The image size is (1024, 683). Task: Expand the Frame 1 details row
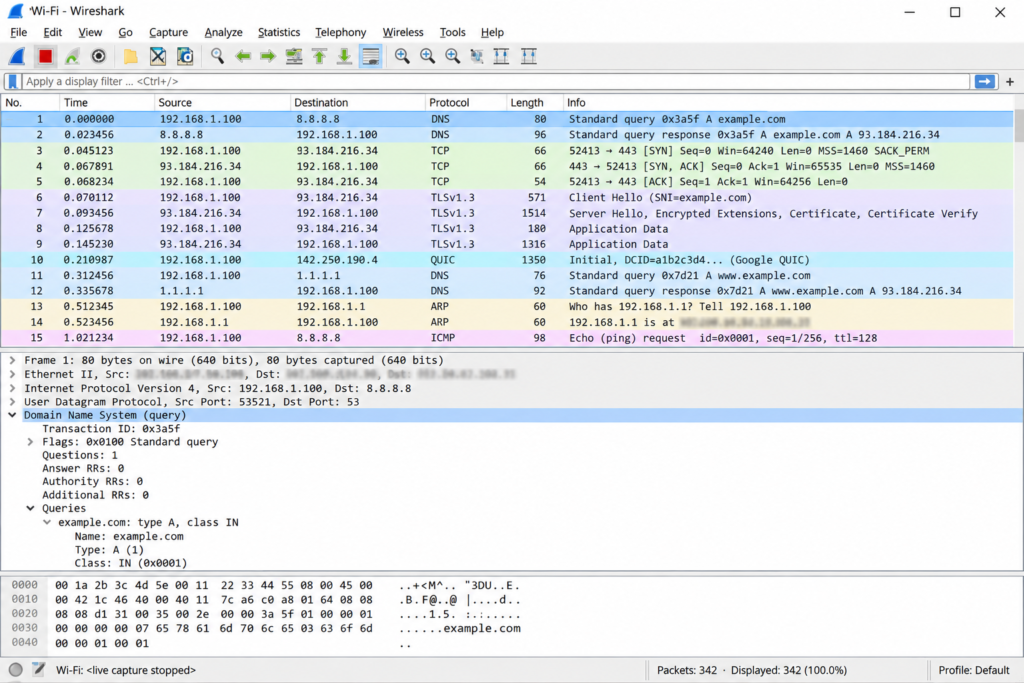12,360
